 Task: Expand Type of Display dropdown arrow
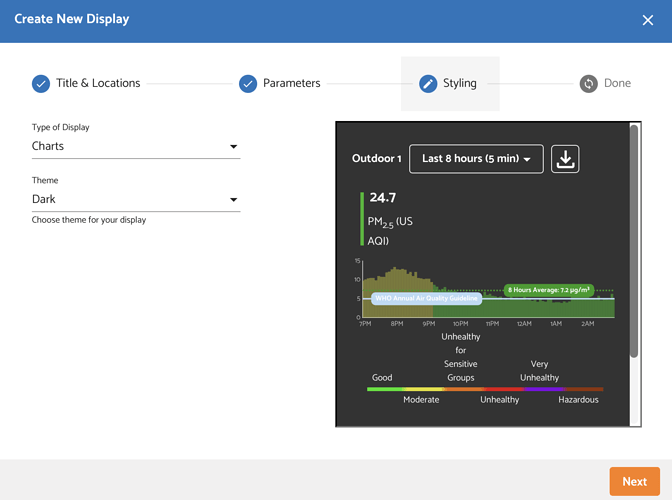pyautogui.click(x=234, y=147)
